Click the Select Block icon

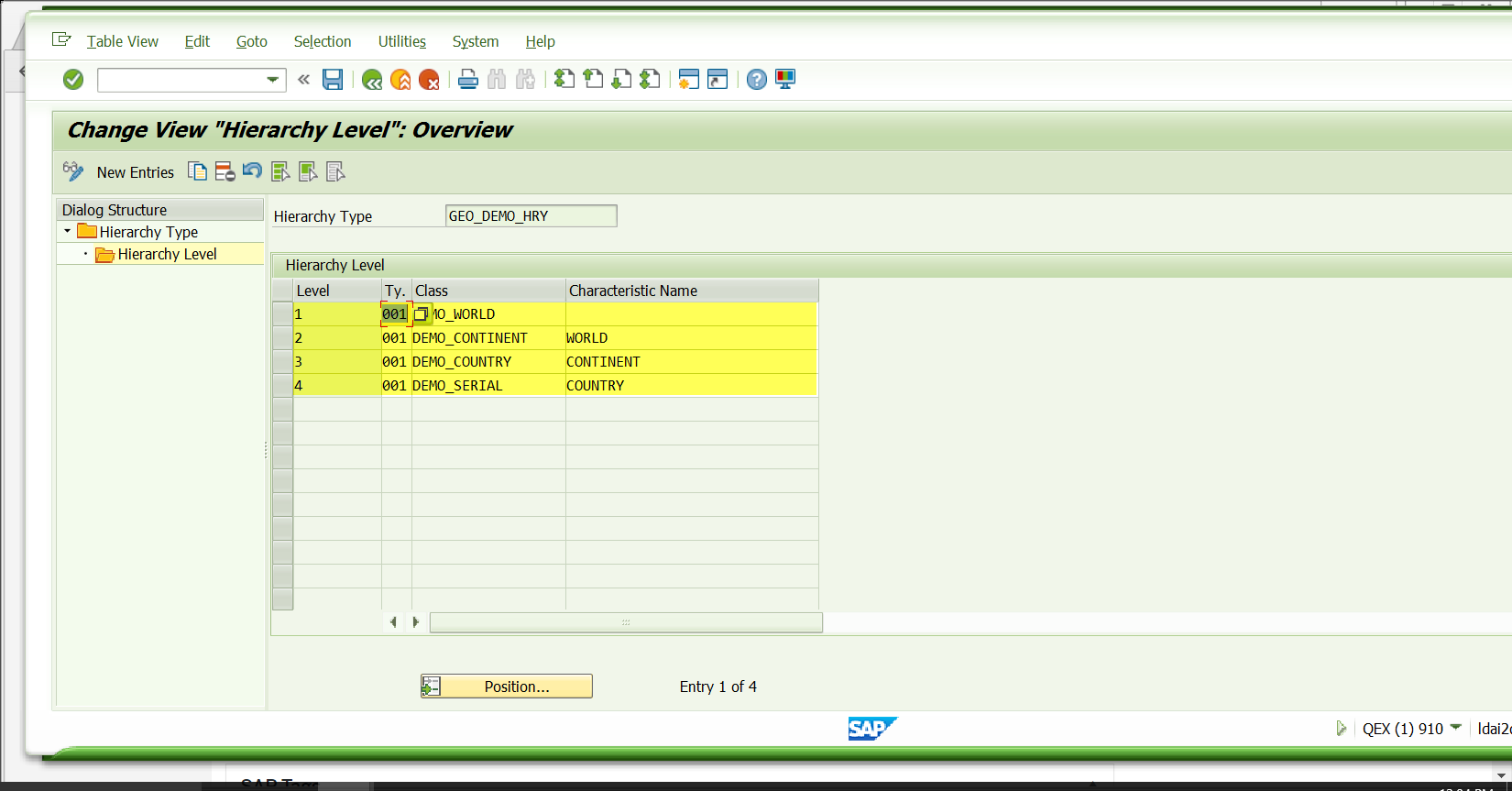(x=308, y=171)
